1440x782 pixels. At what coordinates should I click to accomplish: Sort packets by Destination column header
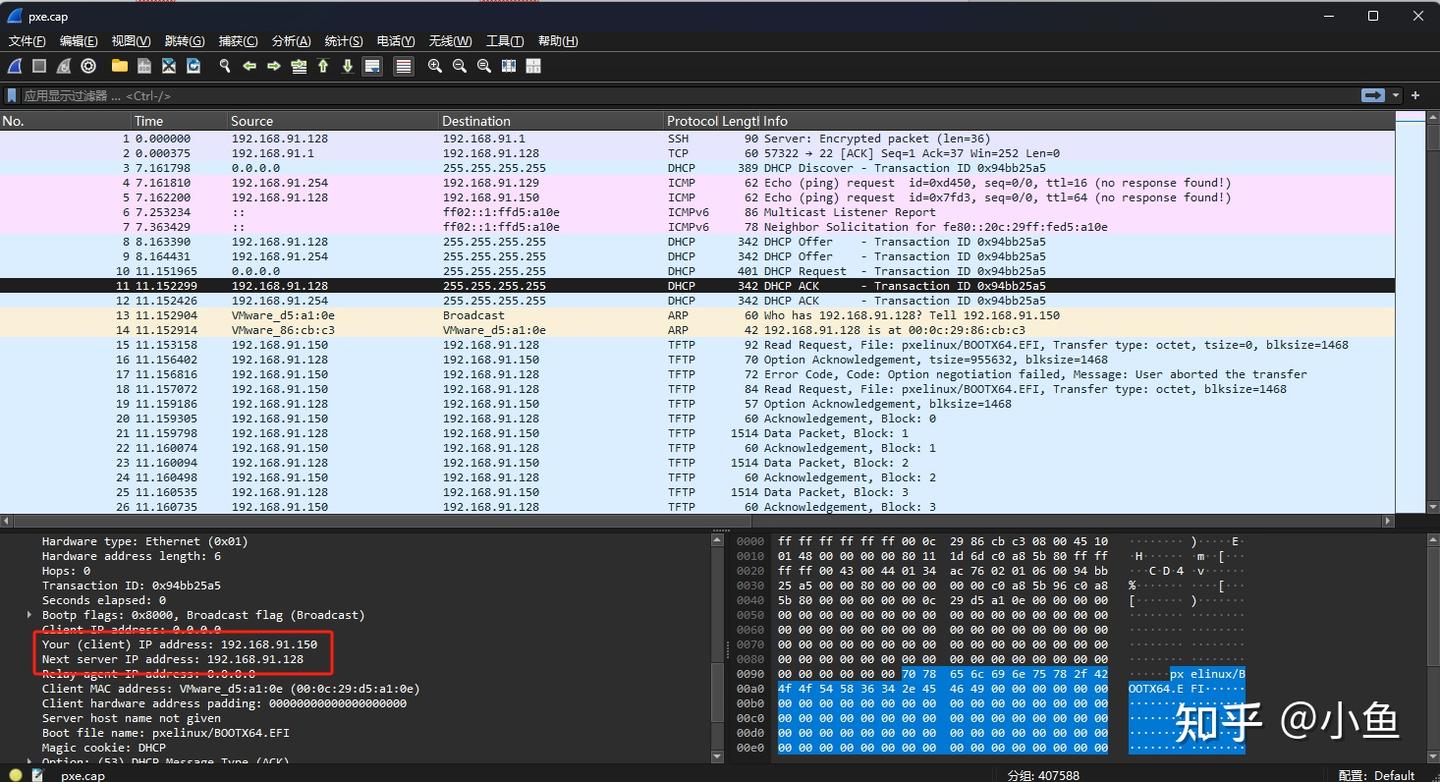pos(551,121)
